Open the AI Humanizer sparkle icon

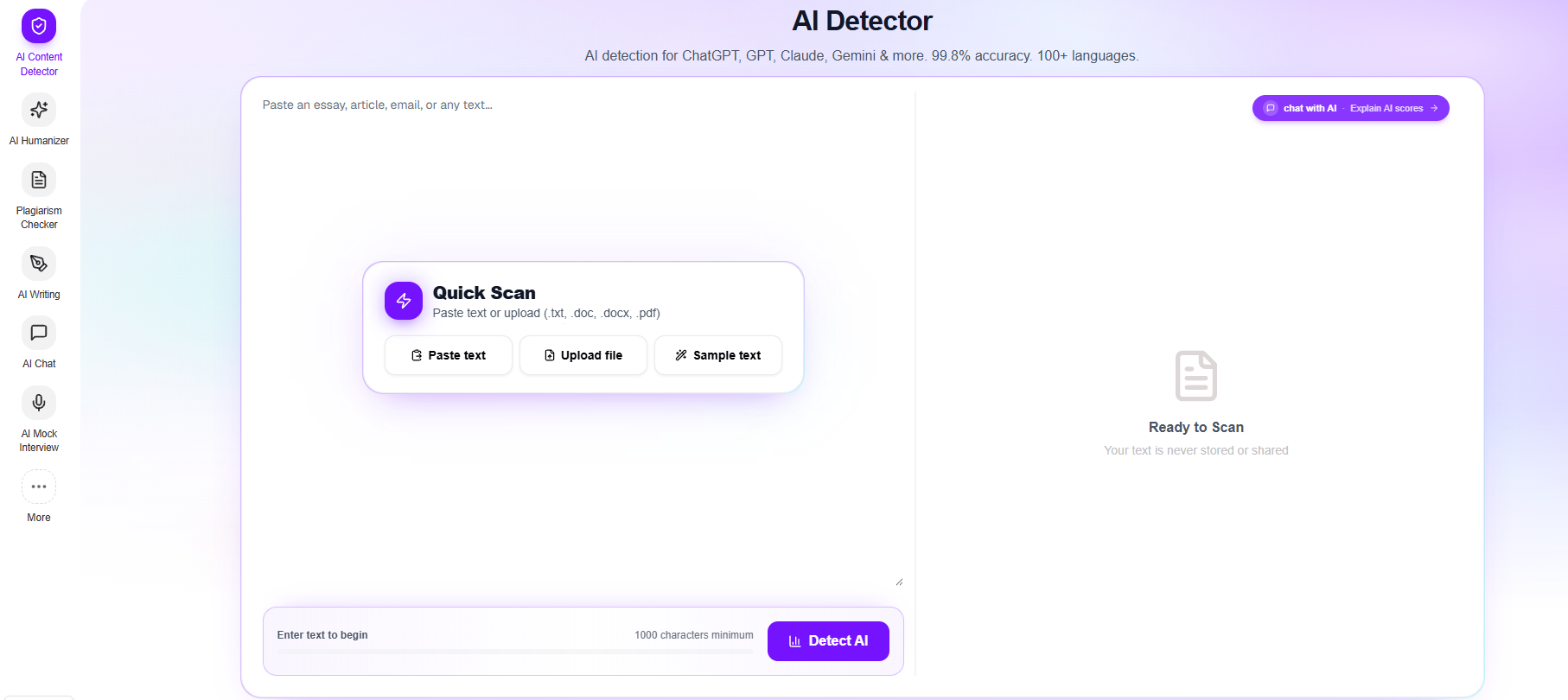(39, 110)
